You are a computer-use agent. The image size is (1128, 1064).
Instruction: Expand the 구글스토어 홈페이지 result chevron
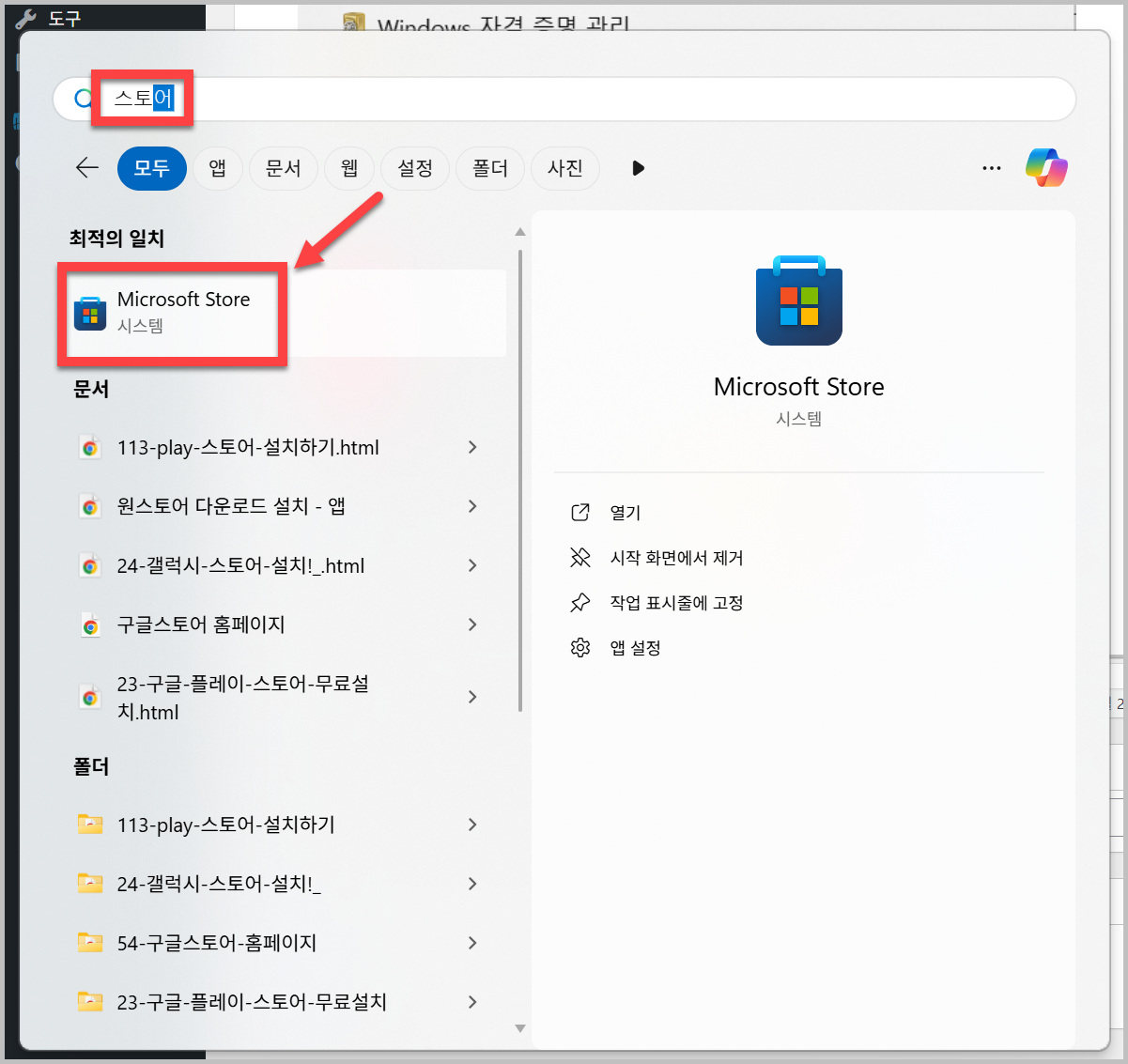(x=472, y=625)
